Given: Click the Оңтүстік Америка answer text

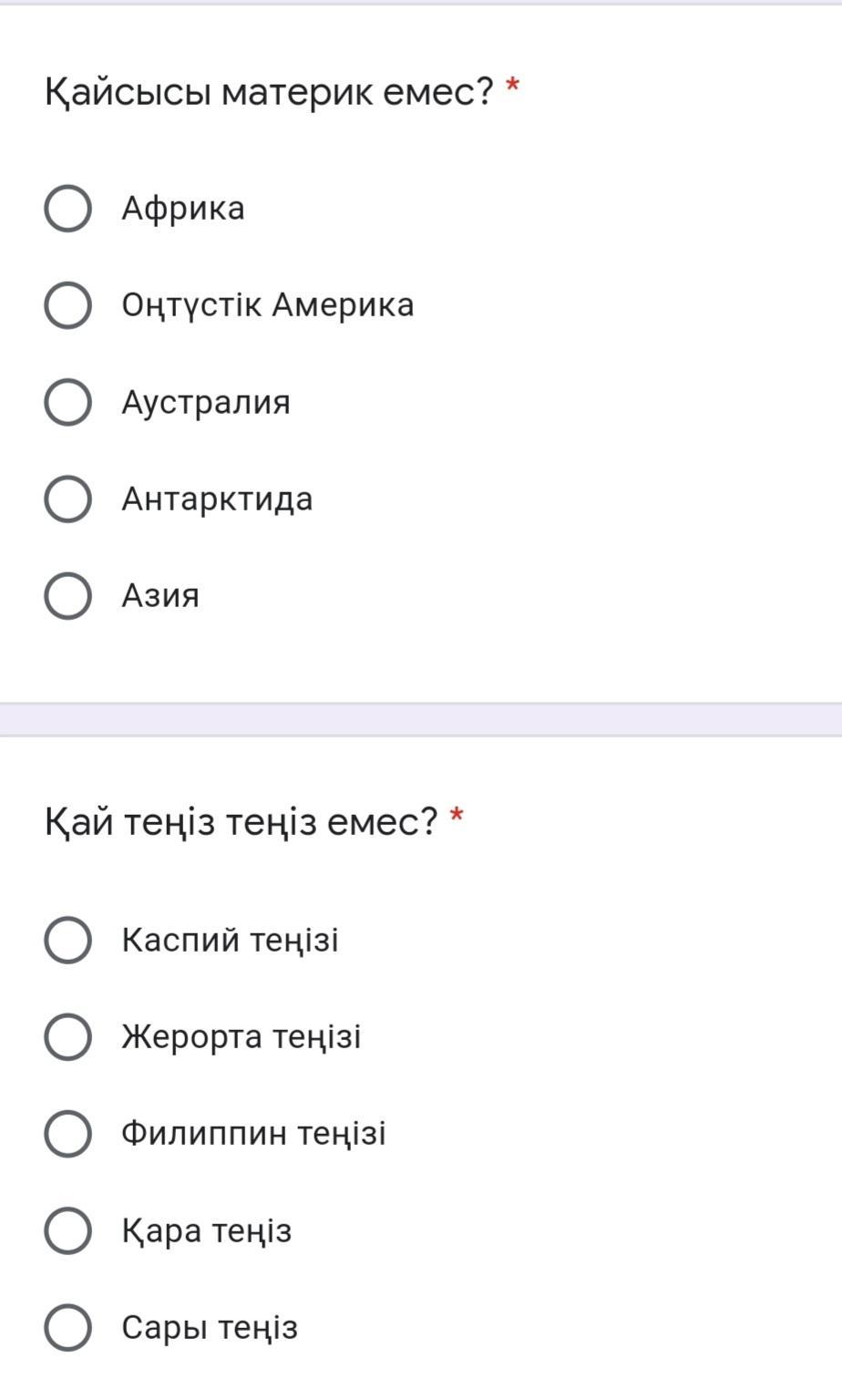Looking at the screenshot, I should (268, 305).
